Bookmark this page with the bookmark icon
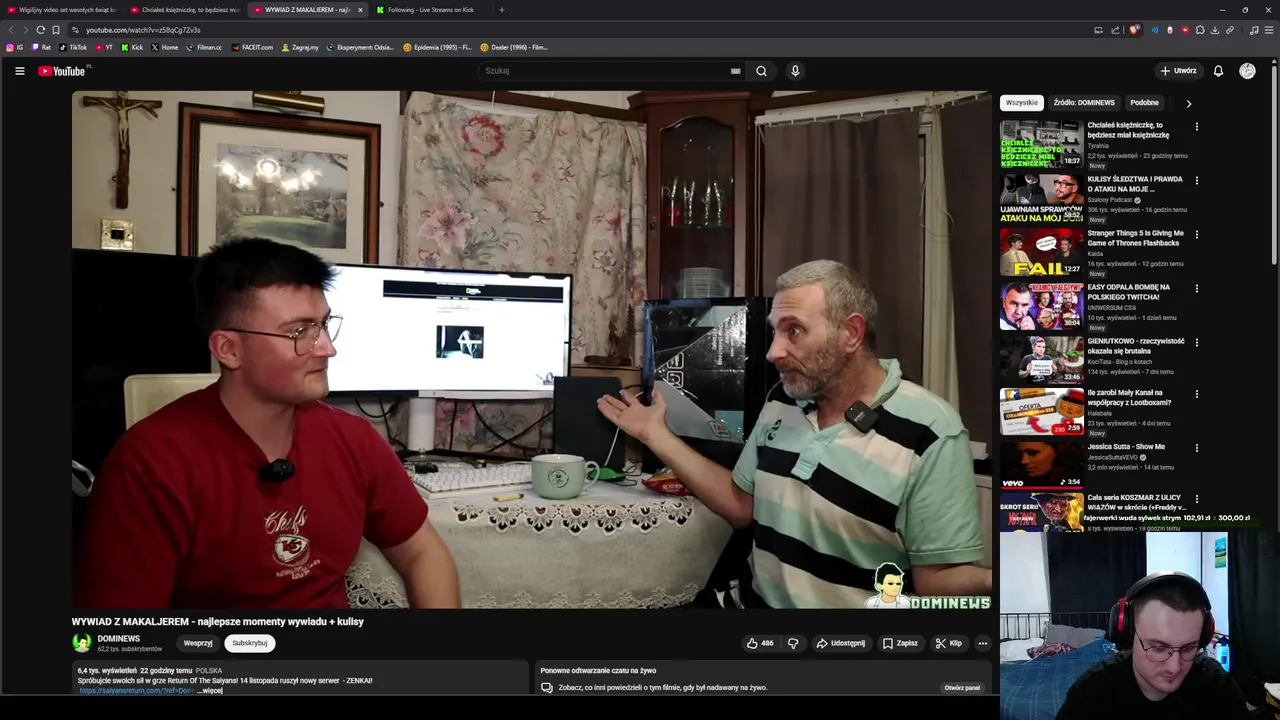Screen dimensions: 1280x720 [x=56, y=30]
